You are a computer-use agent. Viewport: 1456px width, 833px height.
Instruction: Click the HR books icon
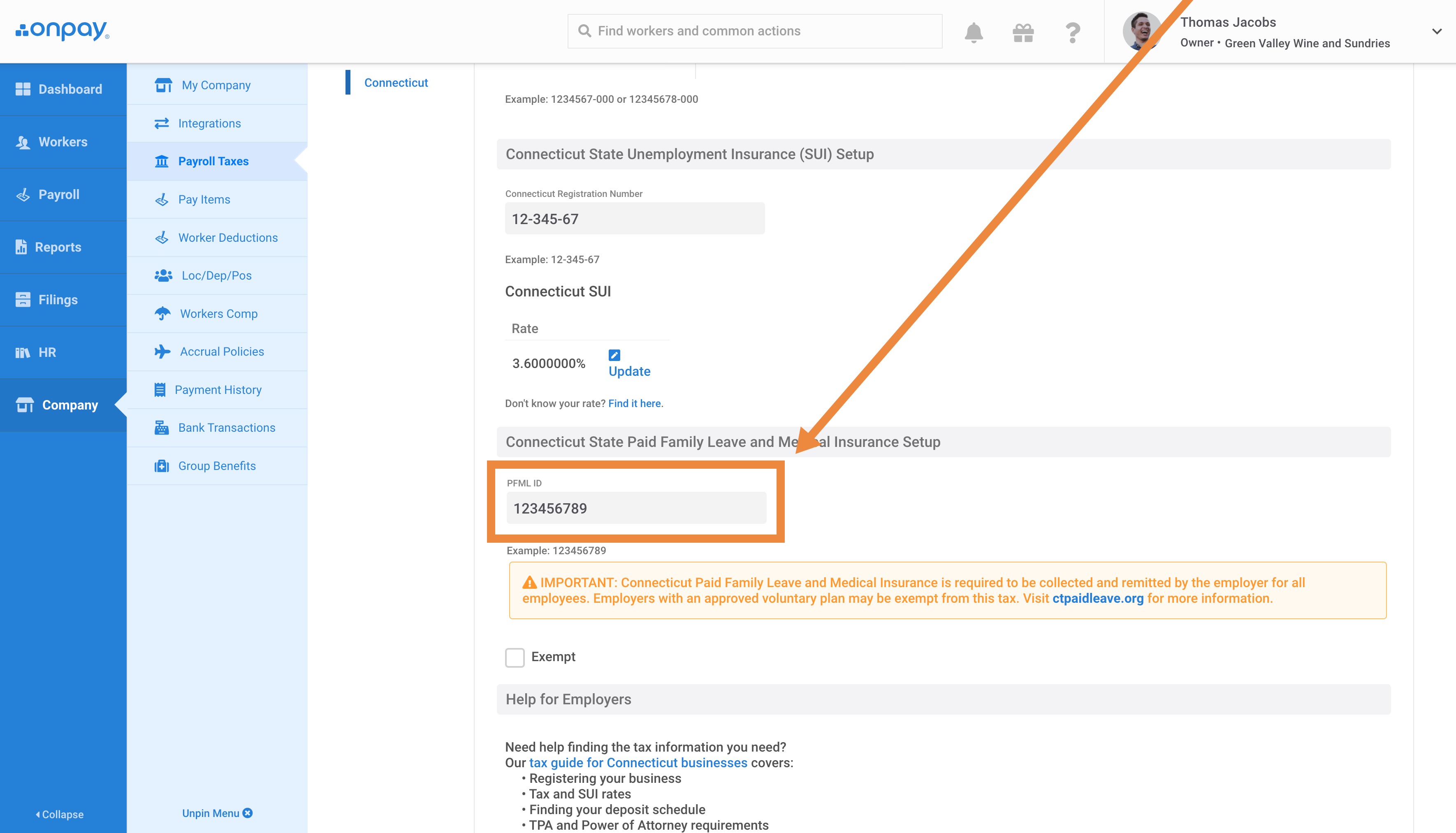23,352
